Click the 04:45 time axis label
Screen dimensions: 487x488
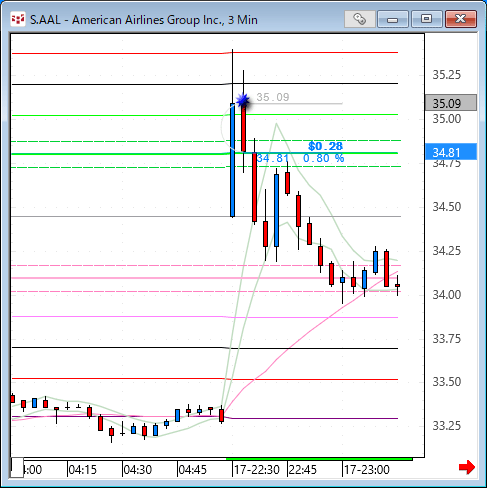click(x=192, y=470)
